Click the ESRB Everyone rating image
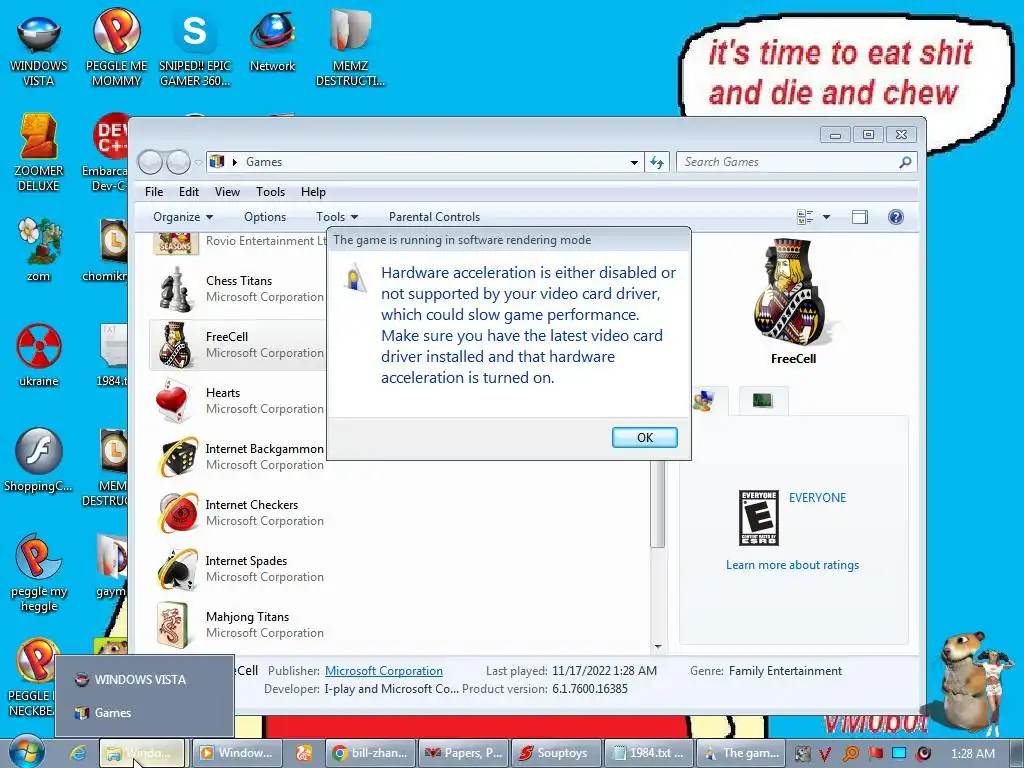1024x768 pixels. pos(758,518)
